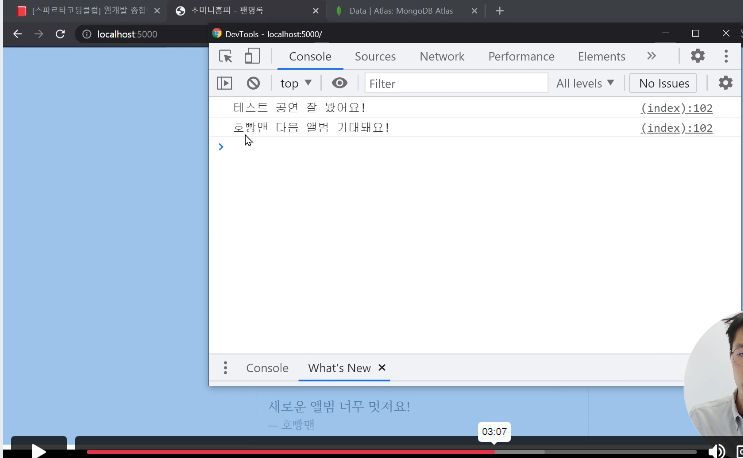Open a new browser tab
This screenshot has height=458, width=743.
coord(499,11)
